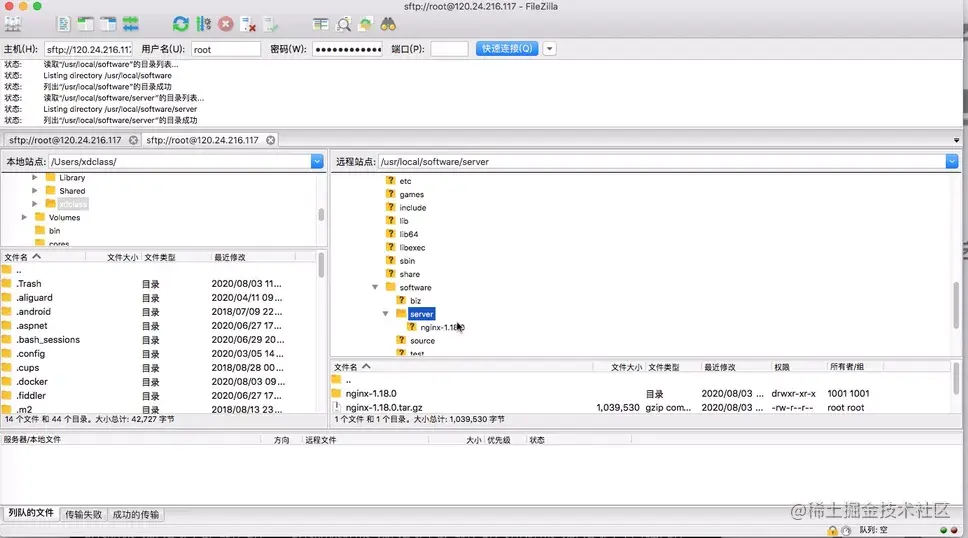
Task: Open directory listing filters dialog
Action: click(320, 24)
